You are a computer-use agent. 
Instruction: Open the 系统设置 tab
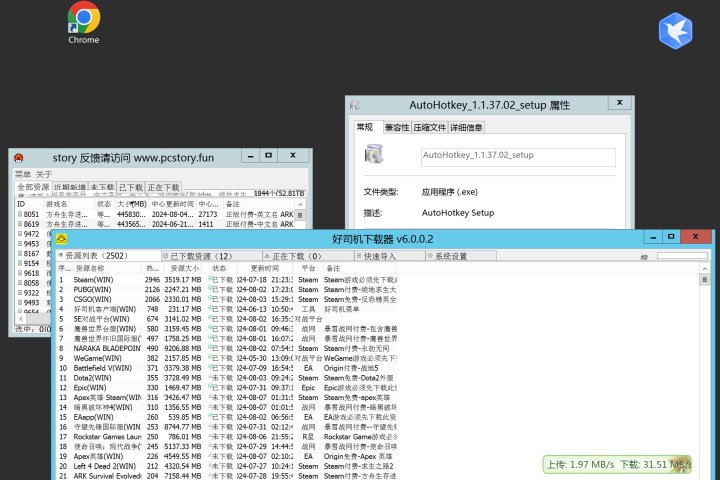pyautogui.click(x=461, y=256)
